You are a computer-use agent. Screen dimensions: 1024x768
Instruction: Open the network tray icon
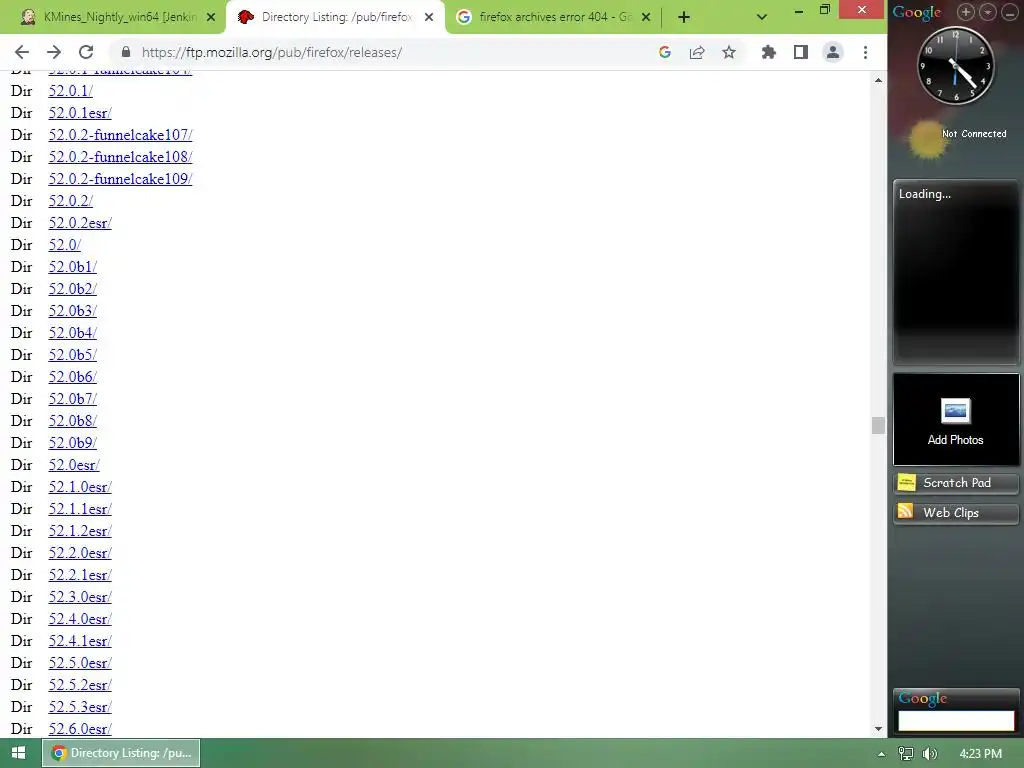click(906, 754)
